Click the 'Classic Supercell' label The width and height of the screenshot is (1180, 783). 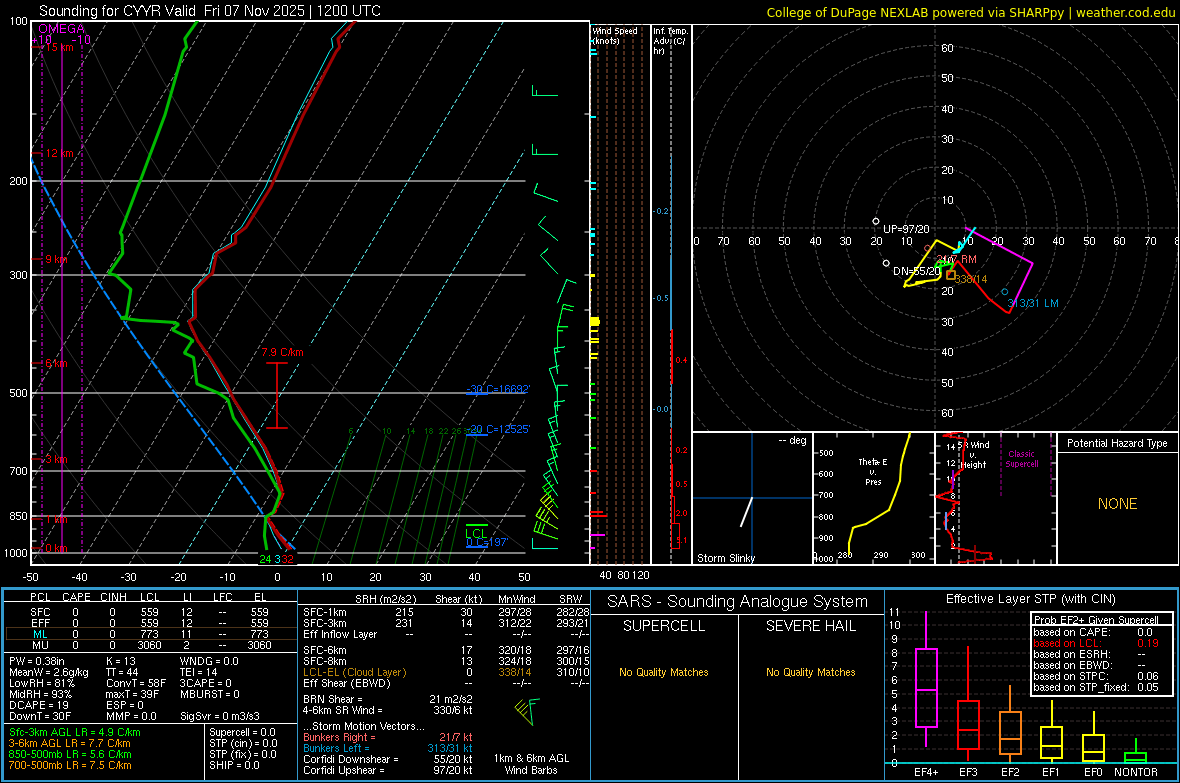tap(1021, 459)
